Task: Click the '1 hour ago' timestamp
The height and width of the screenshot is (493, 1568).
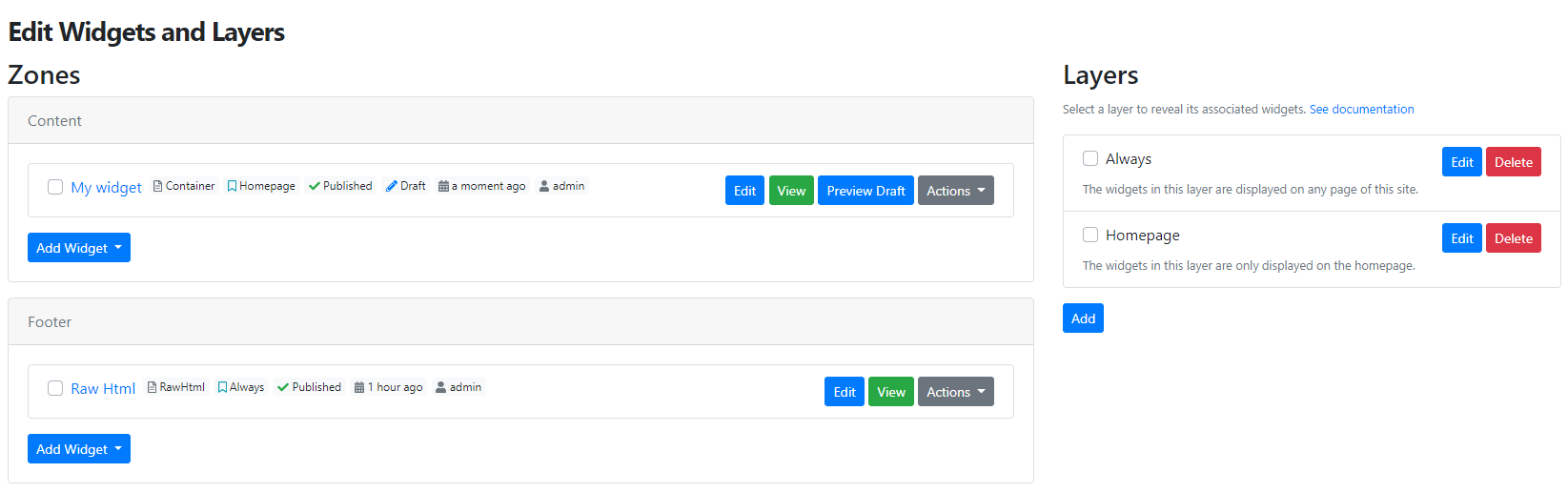Action: pos(396,387)
